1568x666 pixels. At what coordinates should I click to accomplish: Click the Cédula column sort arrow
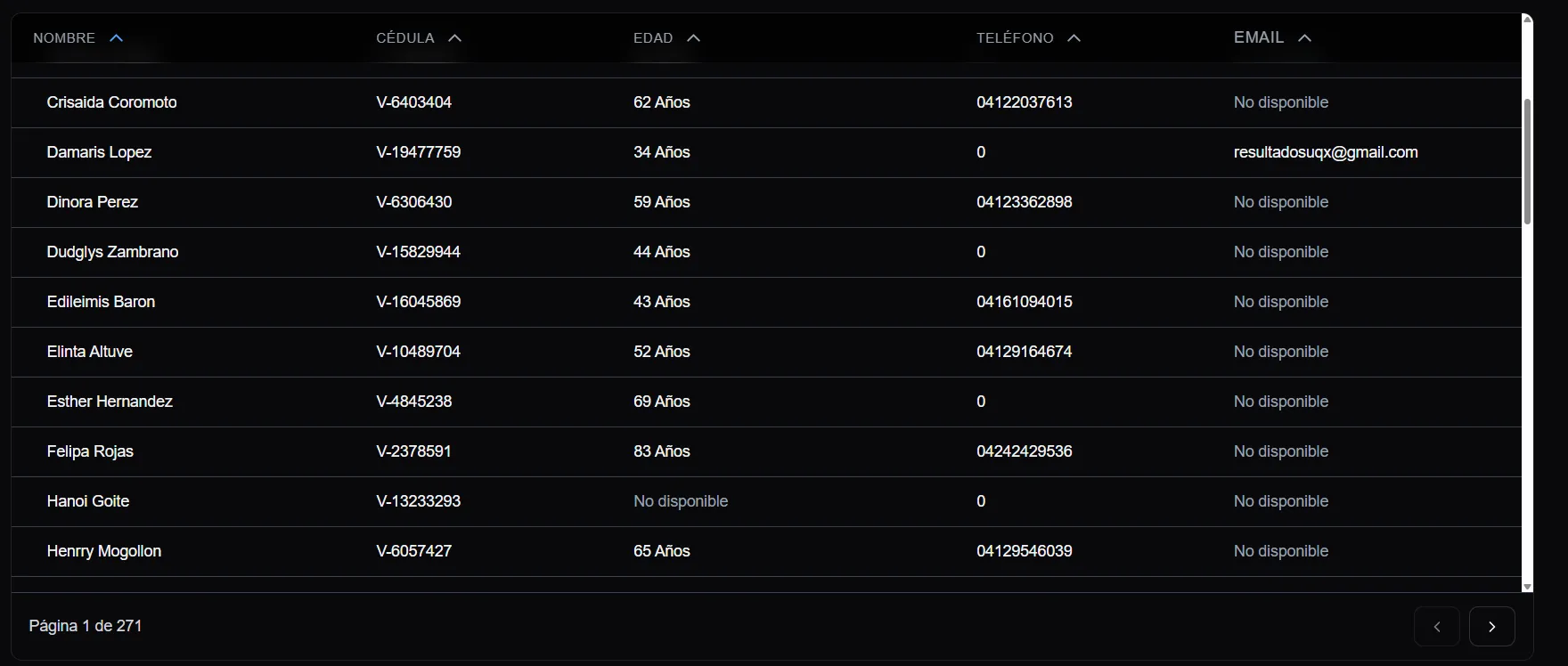(x=454, y=38)
